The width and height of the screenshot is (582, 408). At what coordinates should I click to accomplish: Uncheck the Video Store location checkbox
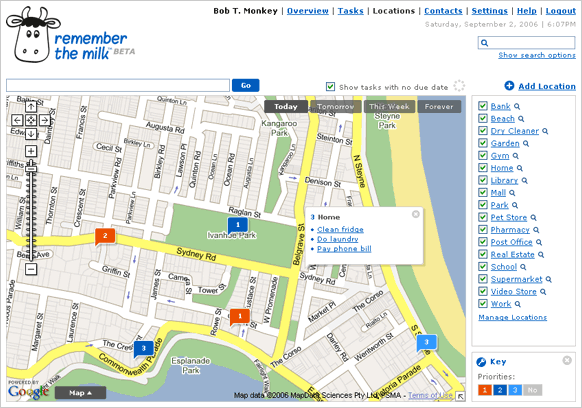483,291
